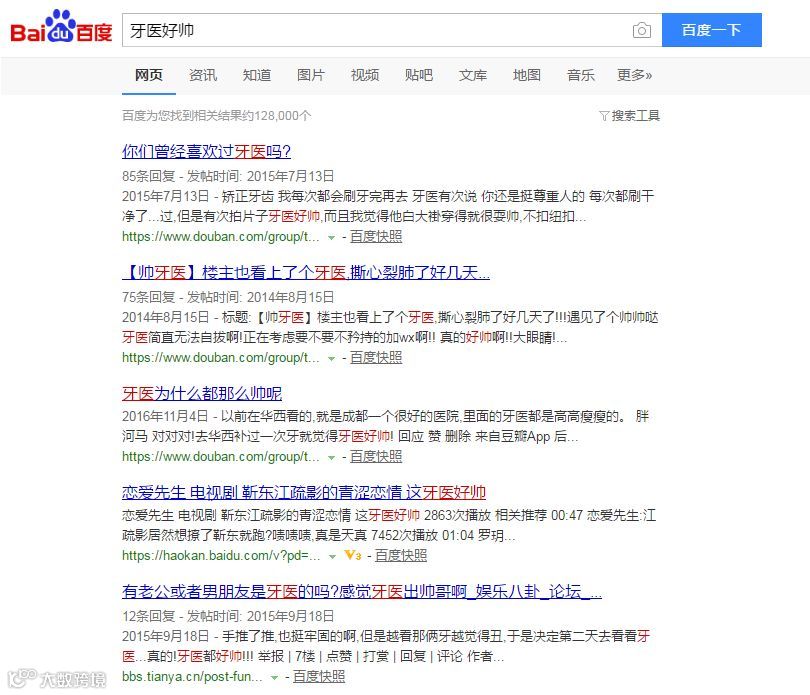Switch to the 音乐 tab
The width and height of the screenshot is (810, 695).
(581, 75)
